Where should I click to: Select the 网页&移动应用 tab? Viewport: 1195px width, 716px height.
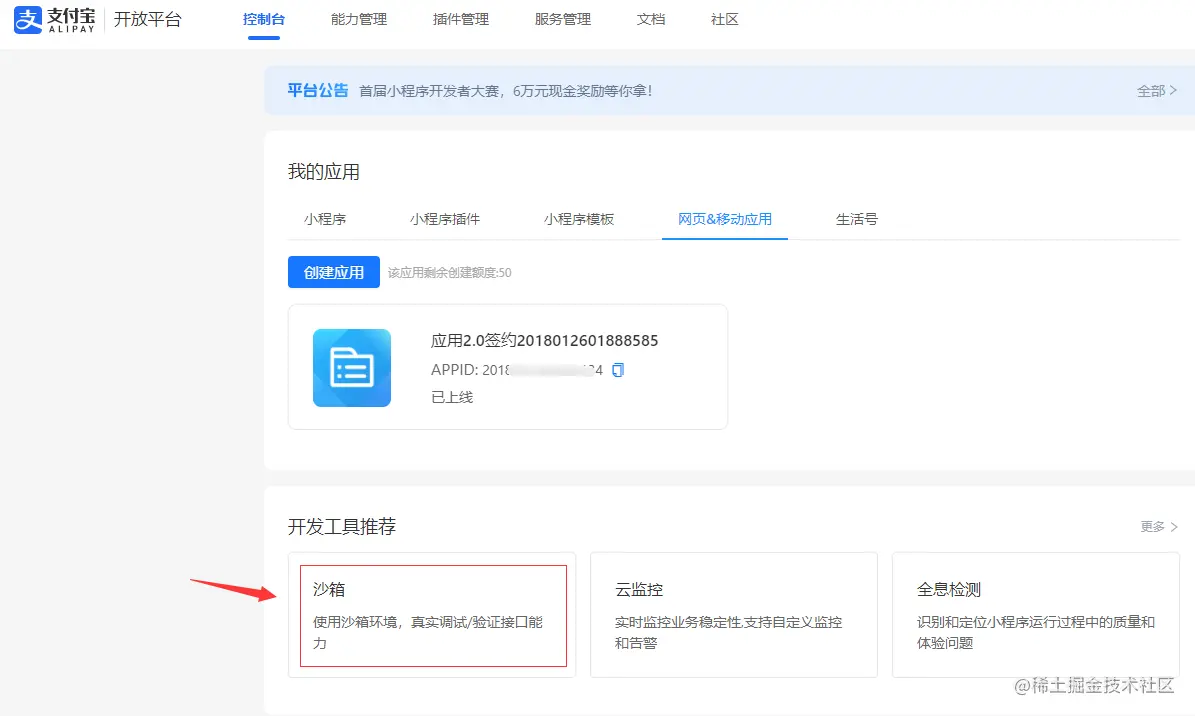coord(725,220)
